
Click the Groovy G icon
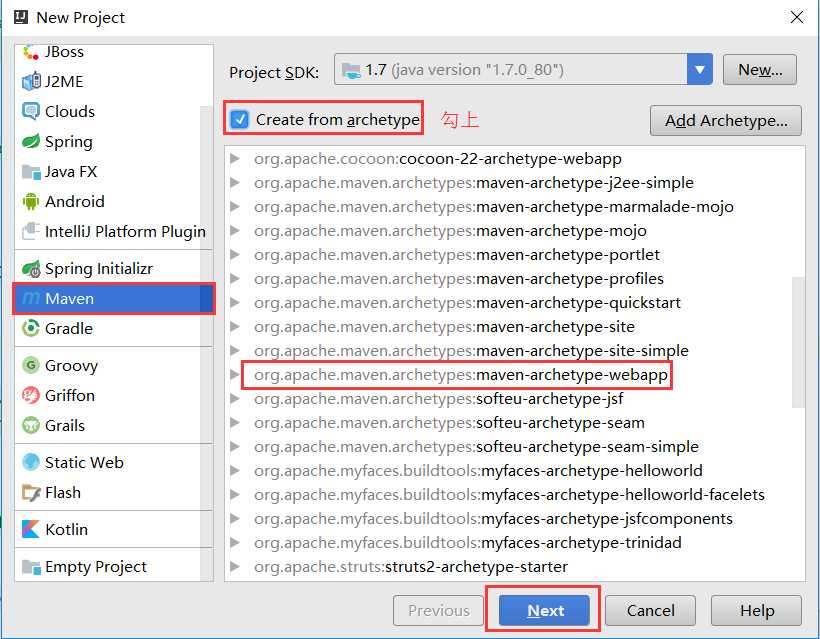(31, 365)
